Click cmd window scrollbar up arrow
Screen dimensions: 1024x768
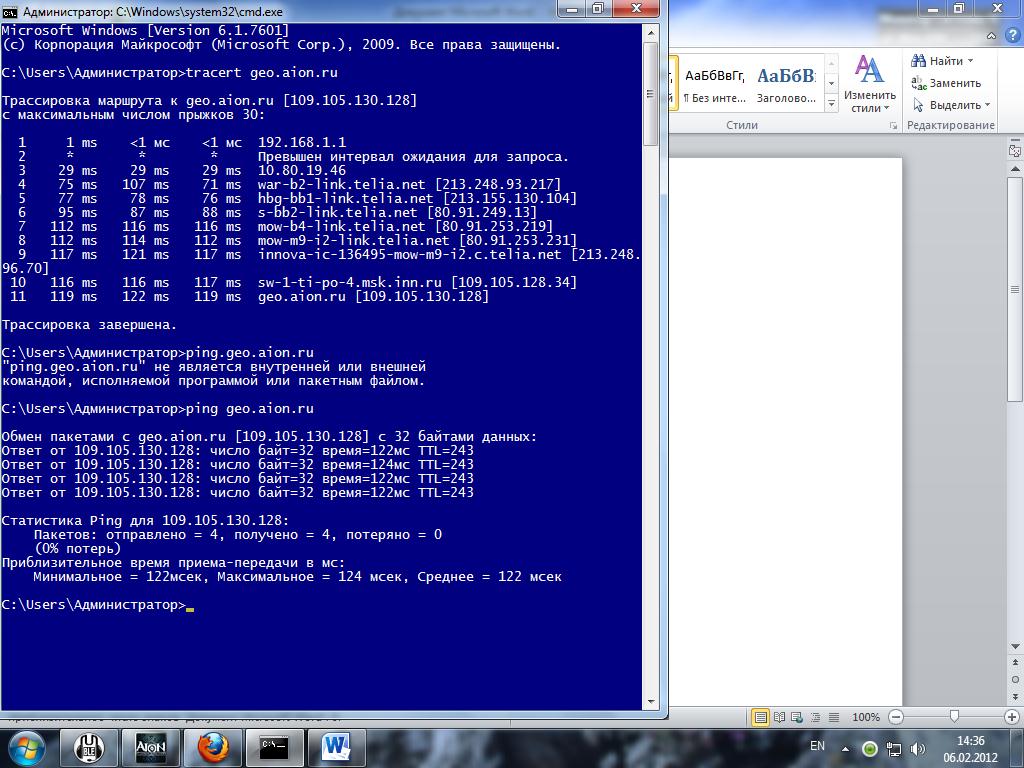[x=650, y=32]
